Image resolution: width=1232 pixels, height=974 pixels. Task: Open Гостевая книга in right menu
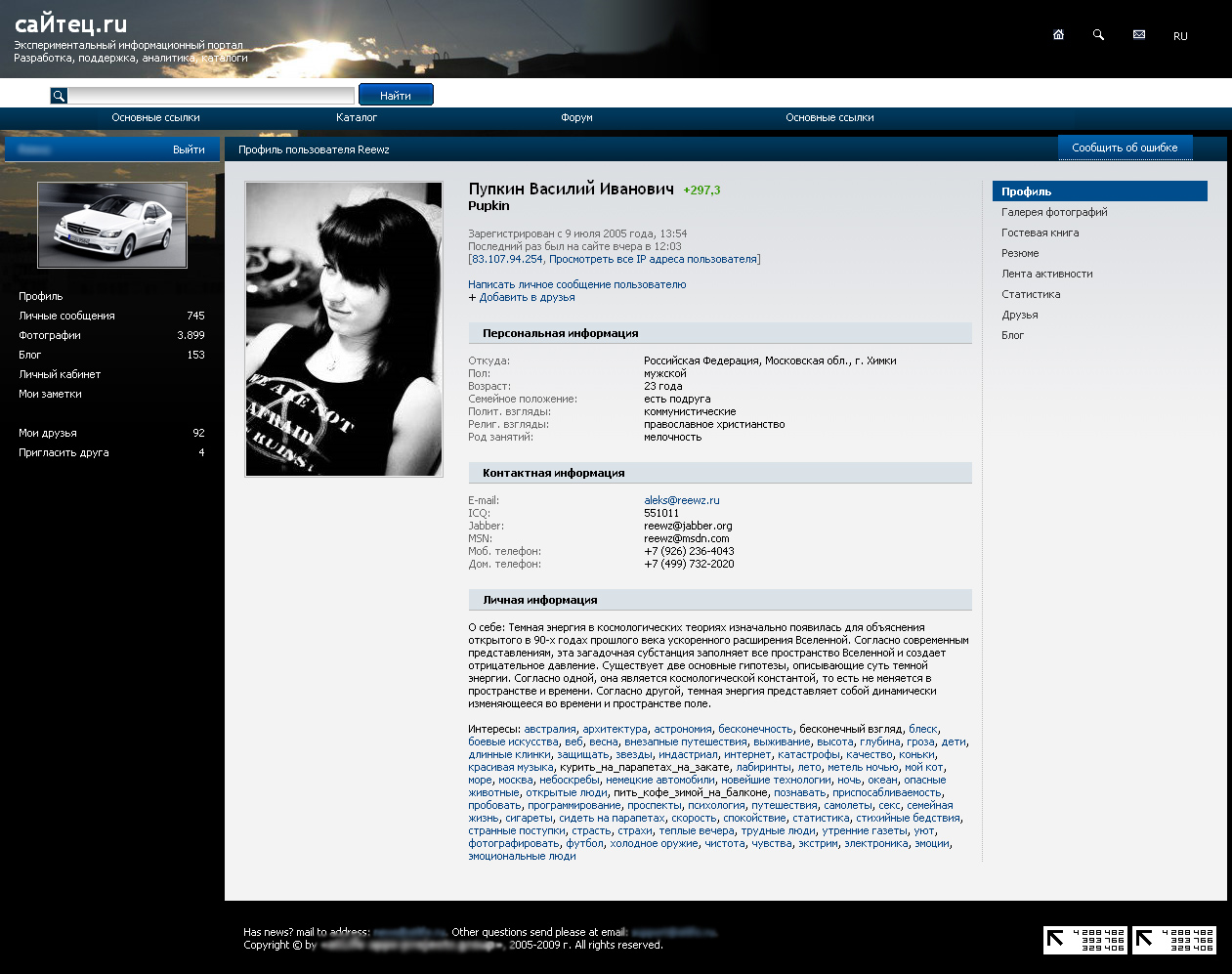1040,233
